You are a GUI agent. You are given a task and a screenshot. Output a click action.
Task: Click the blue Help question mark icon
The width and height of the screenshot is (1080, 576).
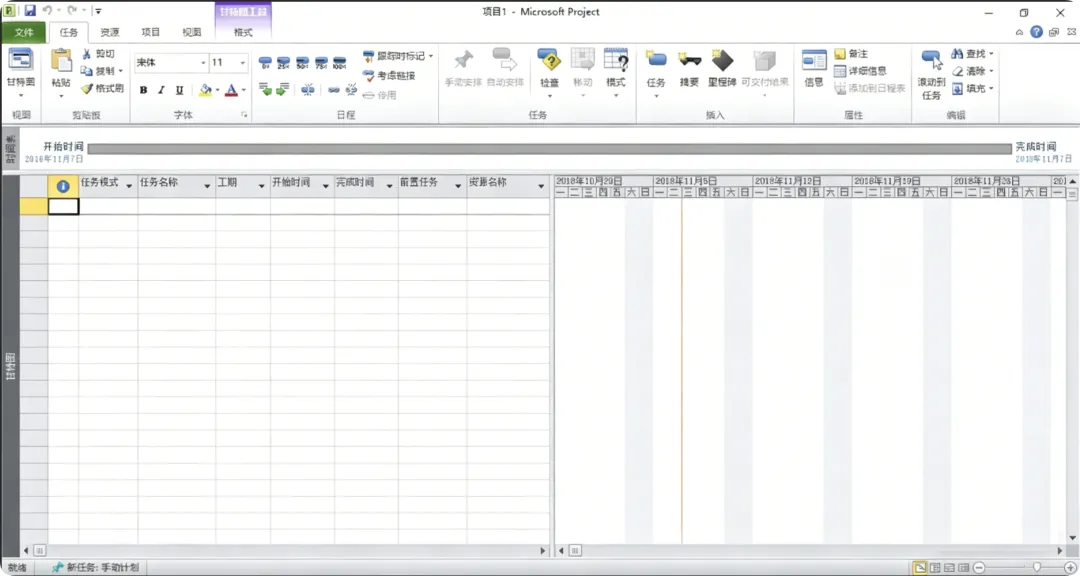click(1037, 32)
